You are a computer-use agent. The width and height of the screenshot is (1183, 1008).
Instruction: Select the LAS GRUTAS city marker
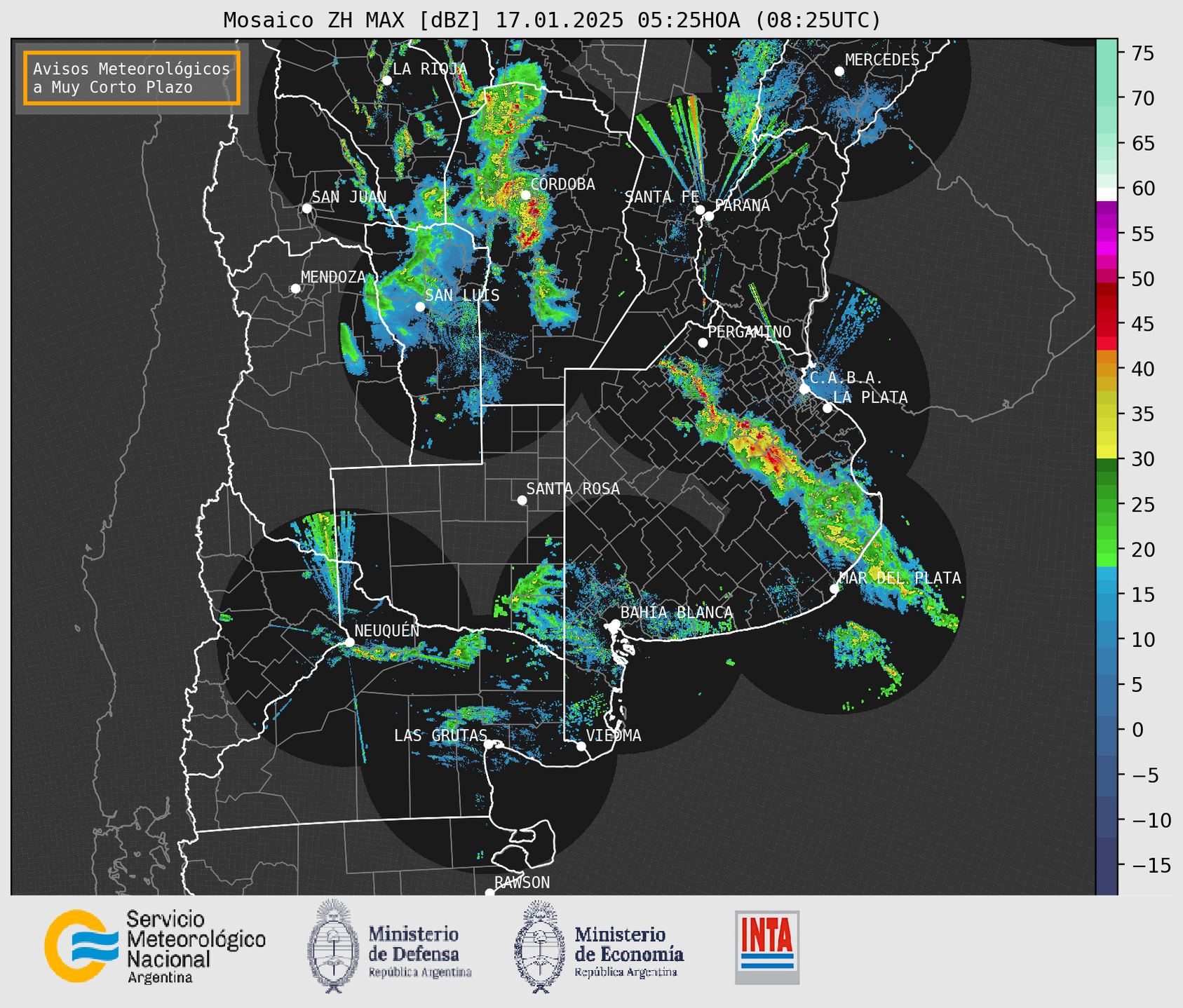click(489, 744)
